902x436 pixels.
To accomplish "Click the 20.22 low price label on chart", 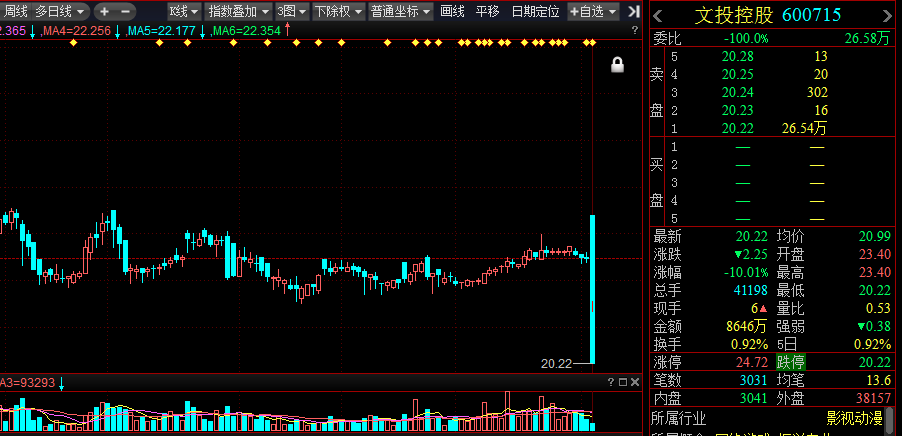I will pos(556,364).
